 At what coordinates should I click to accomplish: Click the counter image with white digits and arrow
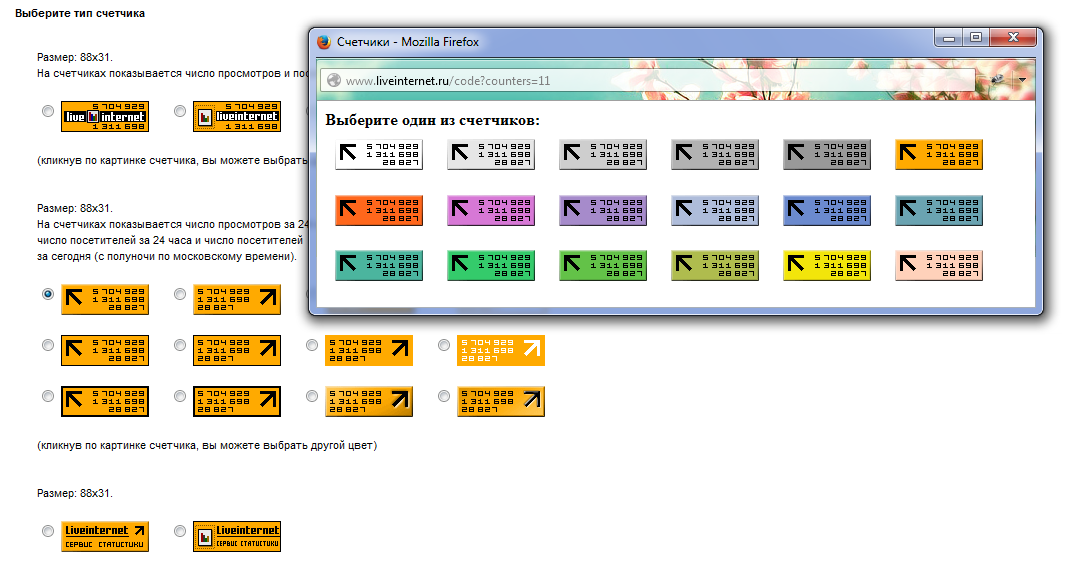501,350
